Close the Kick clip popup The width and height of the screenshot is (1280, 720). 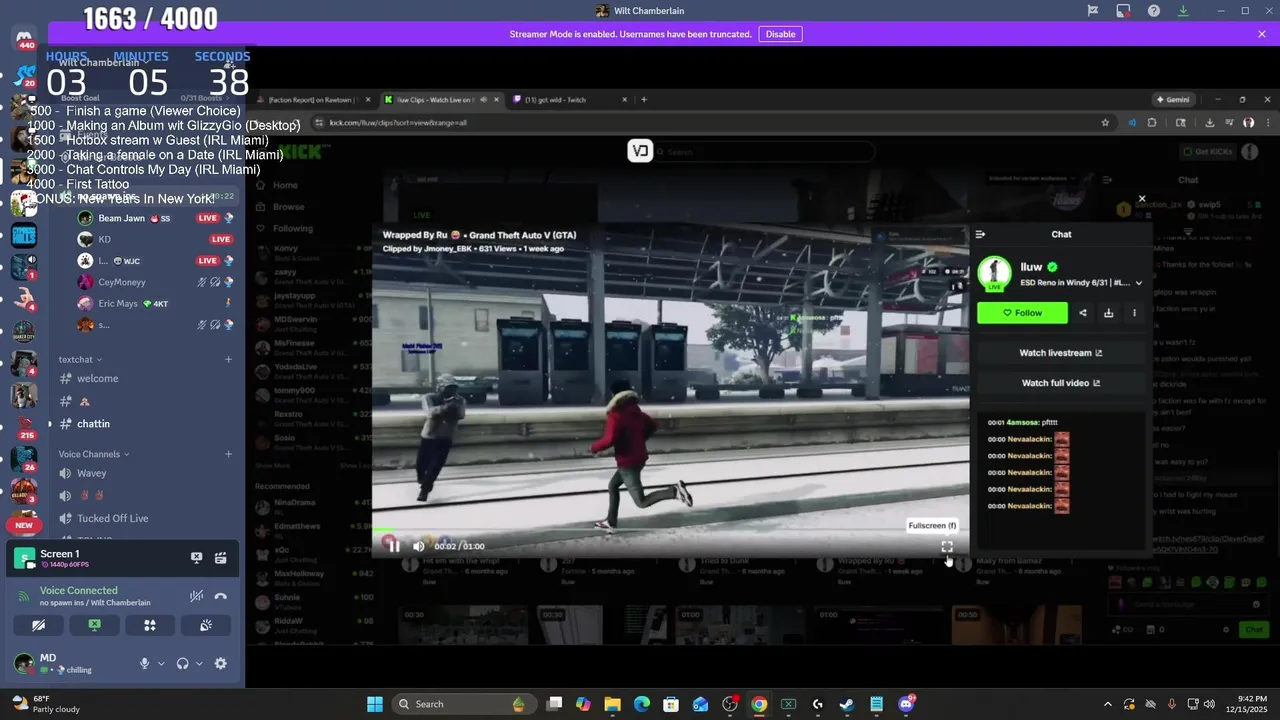pos(1142,199)
